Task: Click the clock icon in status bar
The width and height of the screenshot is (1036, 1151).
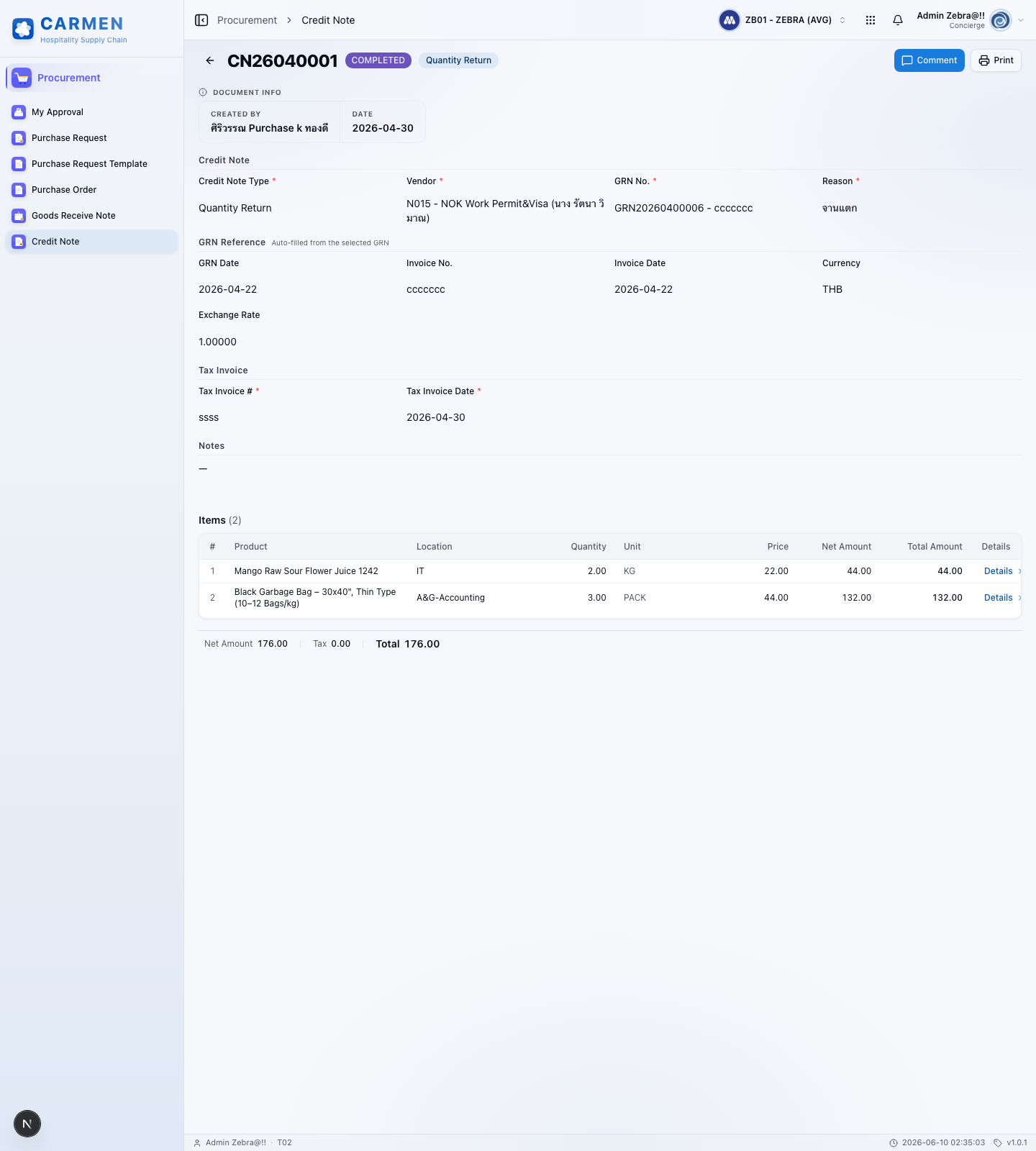Action: point(894,1142)
